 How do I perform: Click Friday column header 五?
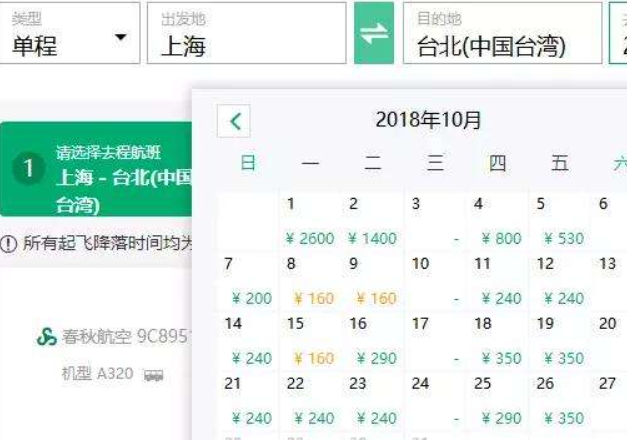[560, 163]
